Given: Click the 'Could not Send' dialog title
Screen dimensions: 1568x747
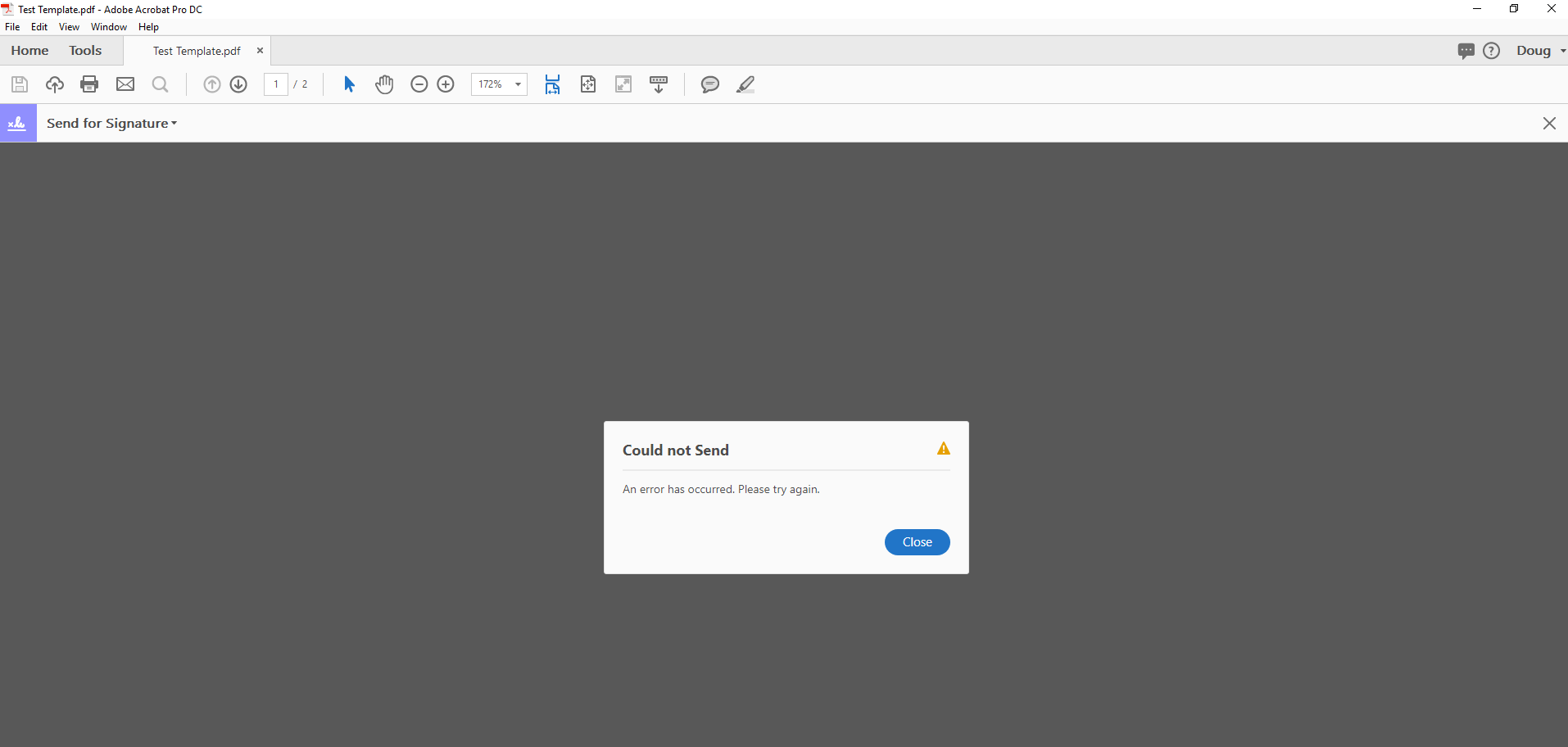Looking at the screenshot, I should pos(676,450).
